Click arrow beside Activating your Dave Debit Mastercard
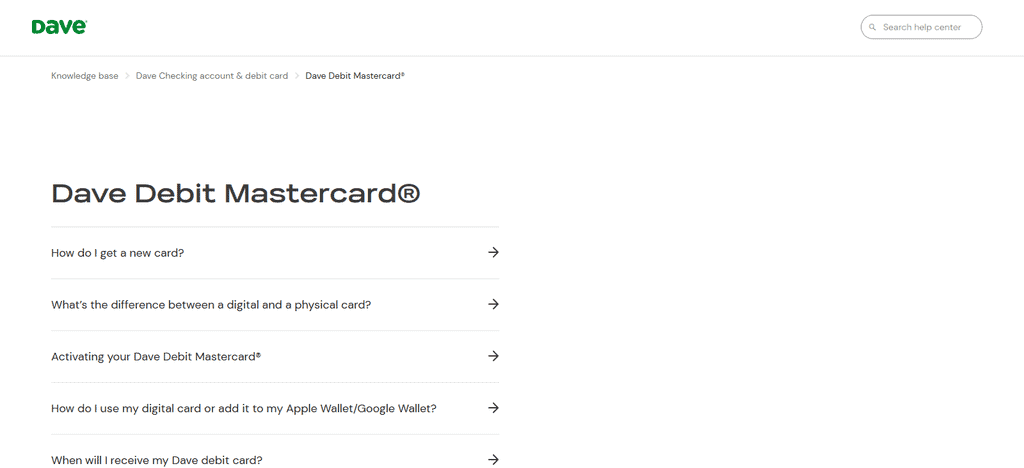 pyautogui.click(x=493, y=356)
